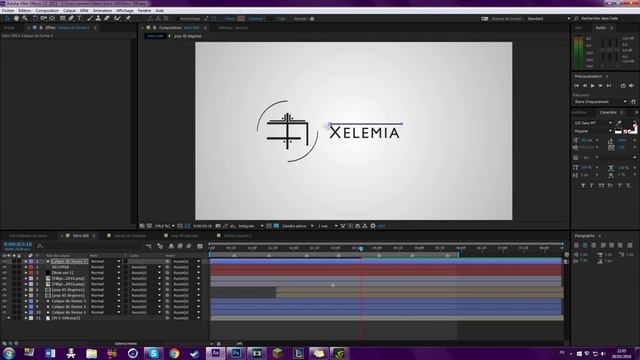Toggle transparency grid button in viewer

[276, 226]
